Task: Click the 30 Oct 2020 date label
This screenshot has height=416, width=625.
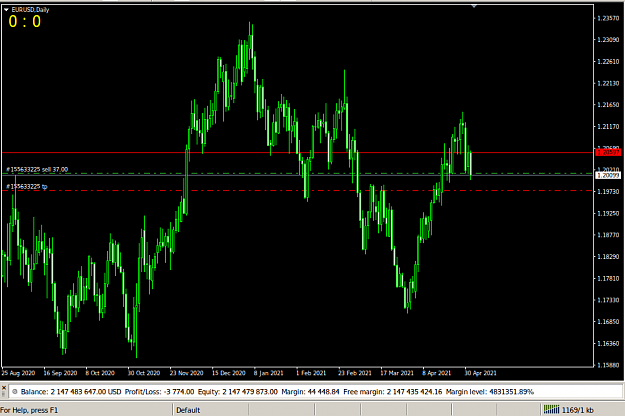Action: (144, 373)
